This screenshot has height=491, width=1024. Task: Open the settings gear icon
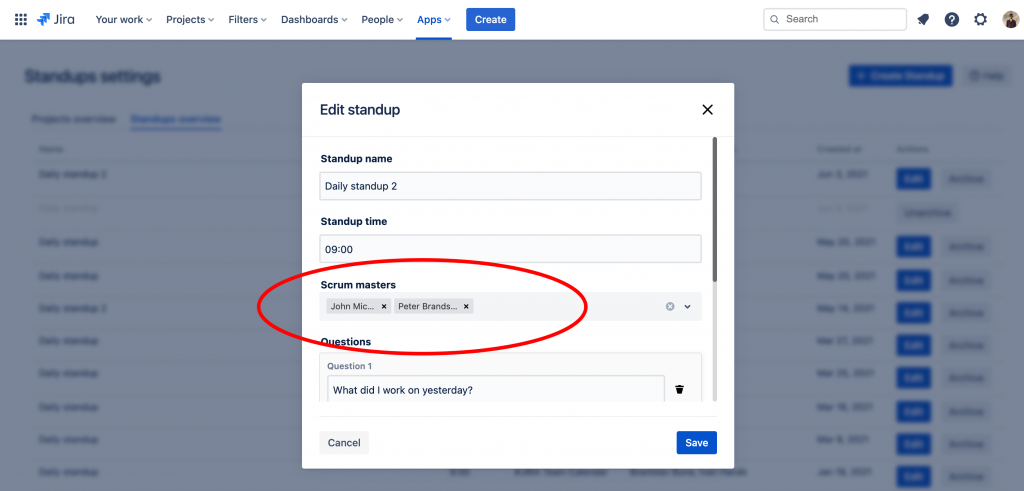[x=980, y=20]
